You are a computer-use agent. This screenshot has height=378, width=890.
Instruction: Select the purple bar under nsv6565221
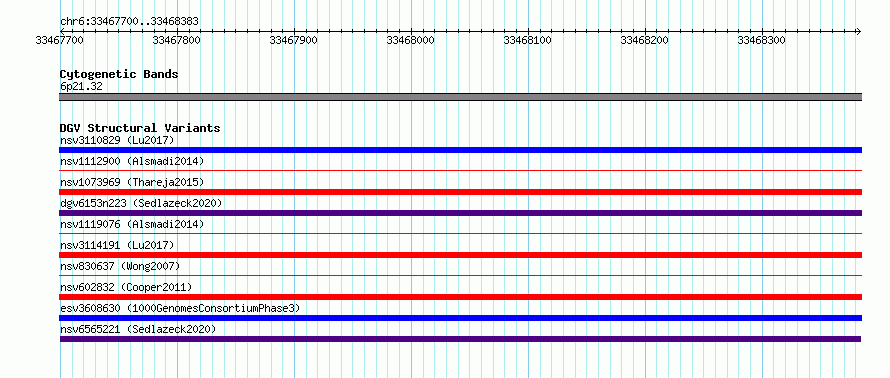[x=460, y=339]
